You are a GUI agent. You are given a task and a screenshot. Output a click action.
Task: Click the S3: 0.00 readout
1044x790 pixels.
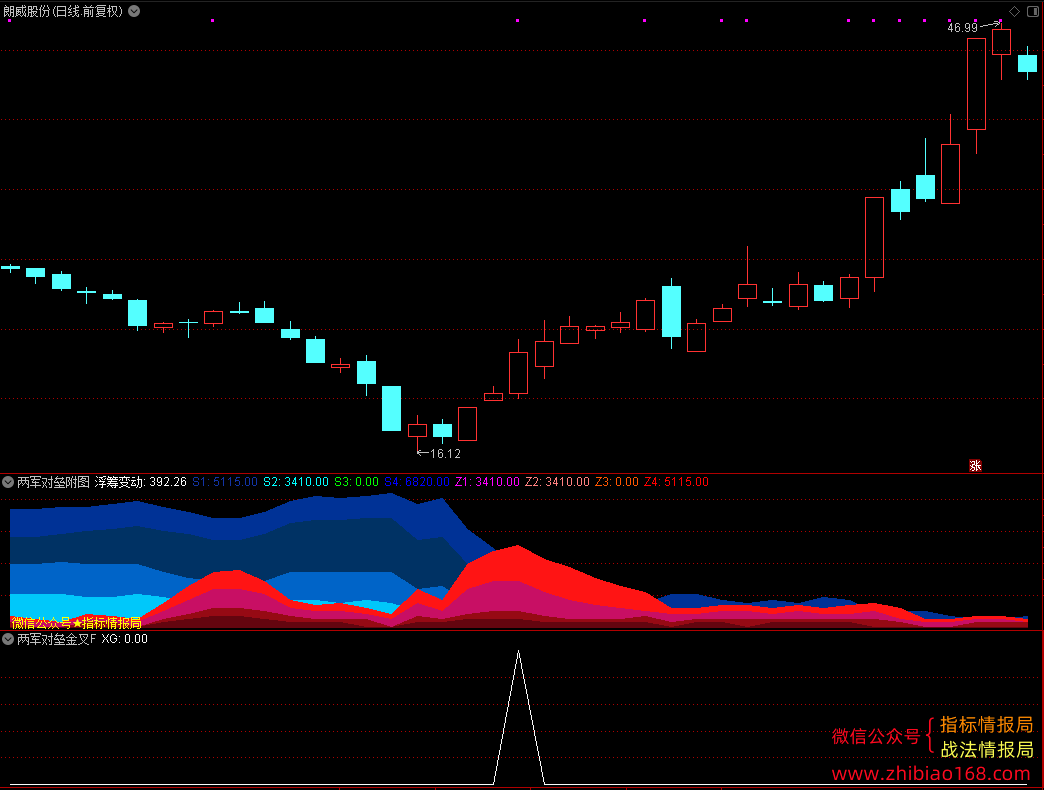(356, 482)
